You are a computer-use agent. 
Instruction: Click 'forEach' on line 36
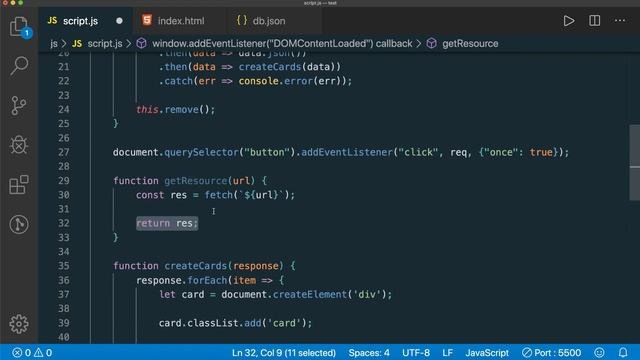[x=207, y=280]
